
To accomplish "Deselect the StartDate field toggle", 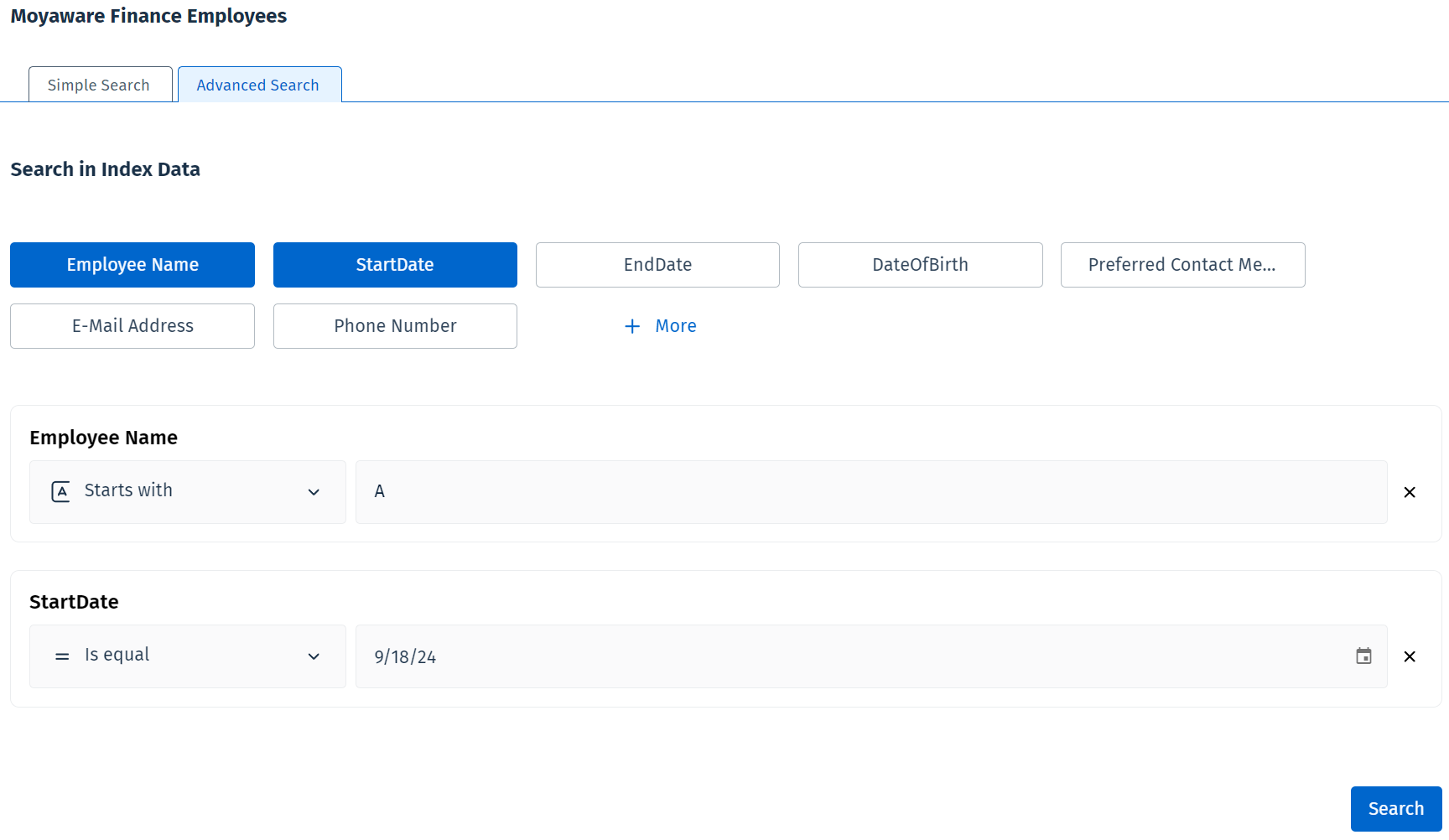I will [x=395, y=265].
